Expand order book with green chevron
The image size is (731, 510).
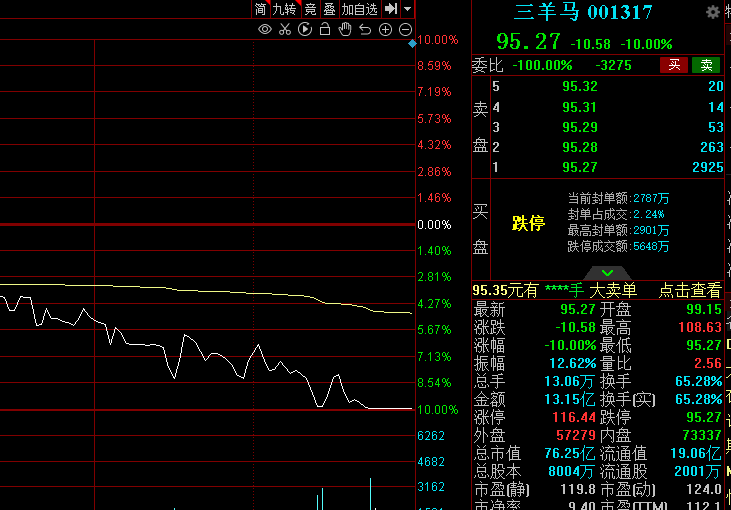pyautogui.click(x=607, y=272)
